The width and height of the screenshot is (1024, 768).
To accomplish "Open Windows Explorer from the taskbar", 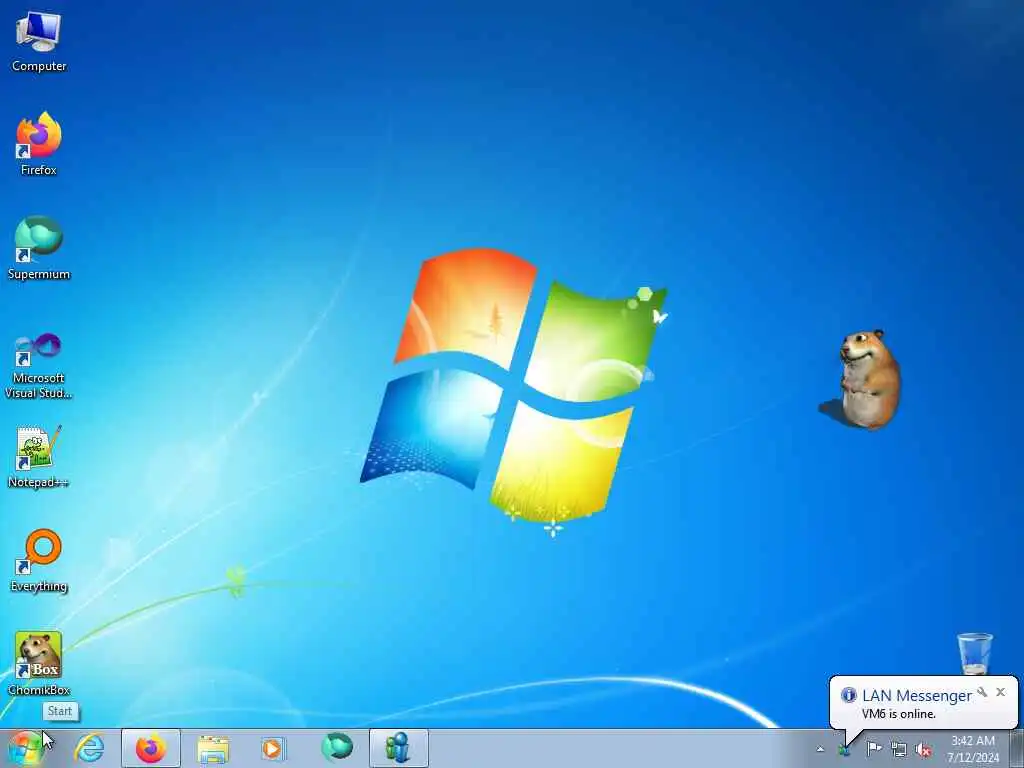I will click(213, 748).
